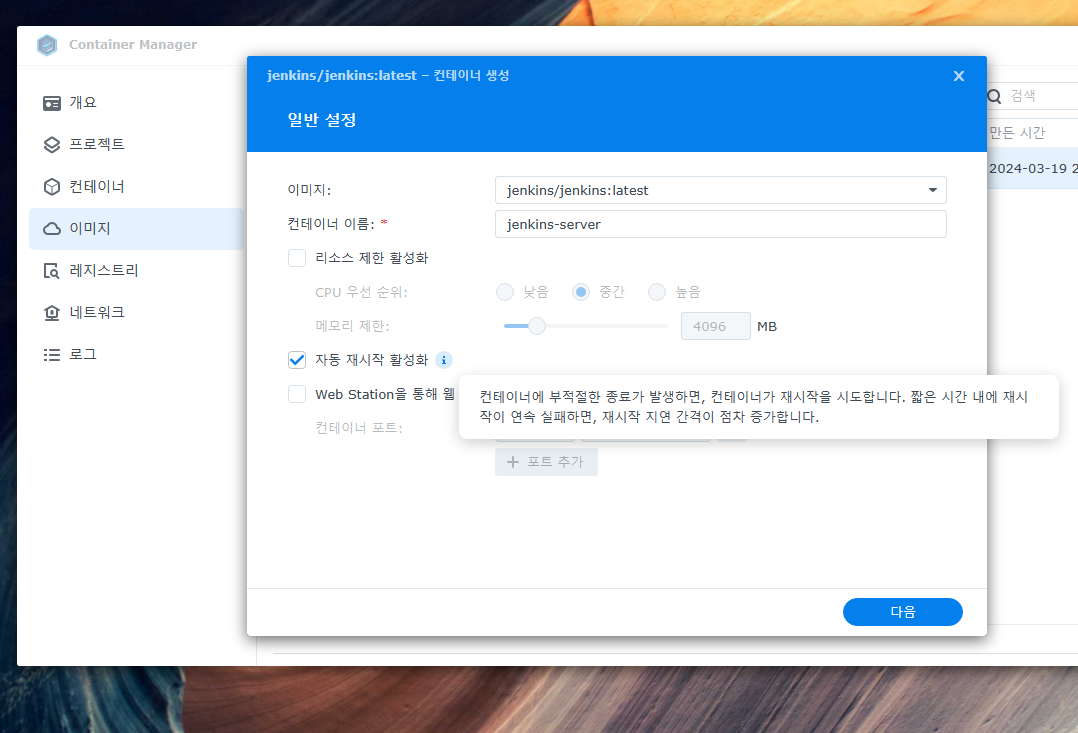Switch to the 레지스트리 section
Screen dimensions: 1078x733
click(x=136, y=270)
